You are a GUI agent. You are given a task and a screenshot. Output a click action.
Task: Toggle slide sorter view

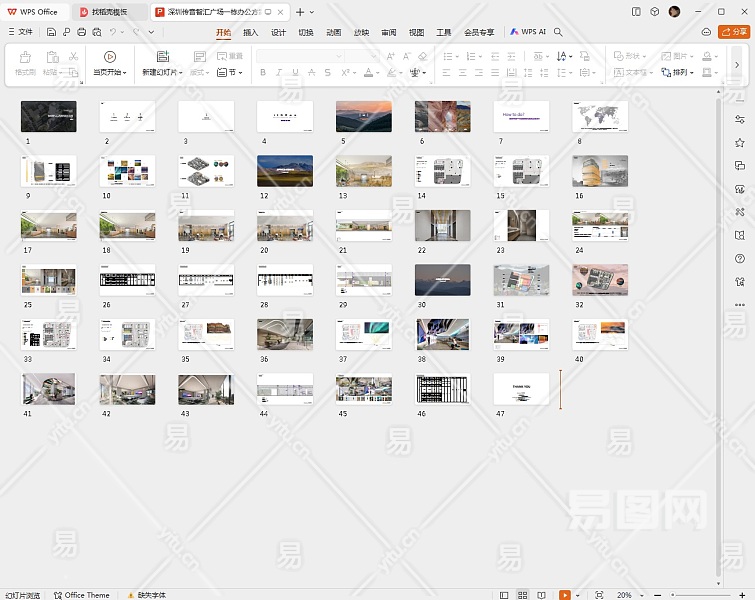pos(523,595)
